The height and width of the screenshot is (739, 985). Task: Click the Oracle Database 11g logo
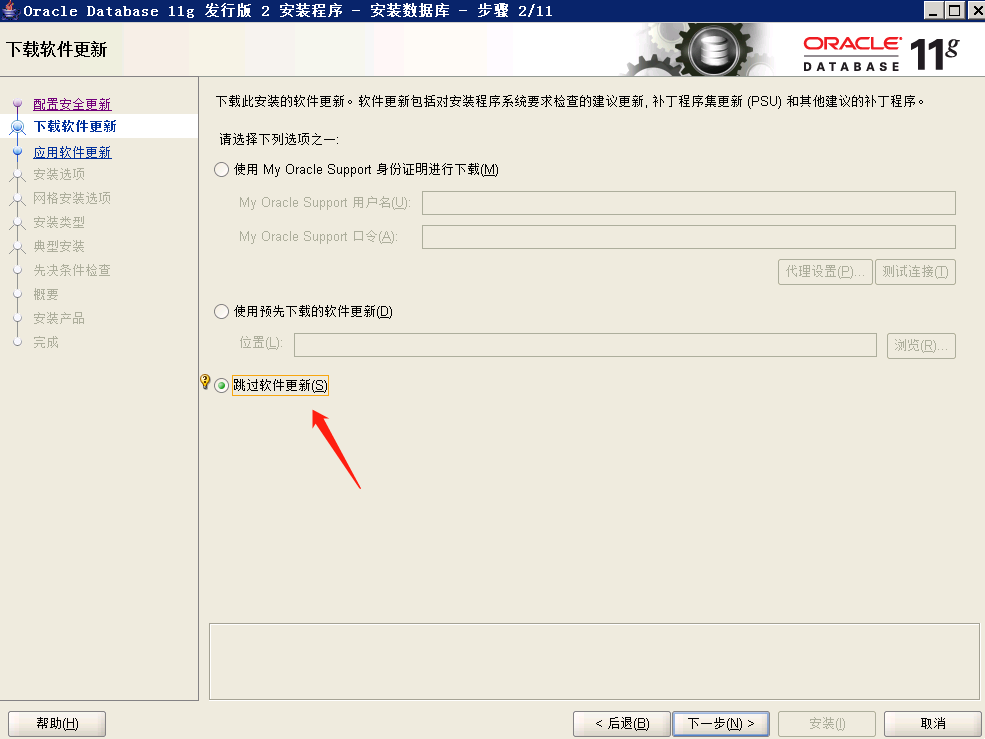click(881, 54)
